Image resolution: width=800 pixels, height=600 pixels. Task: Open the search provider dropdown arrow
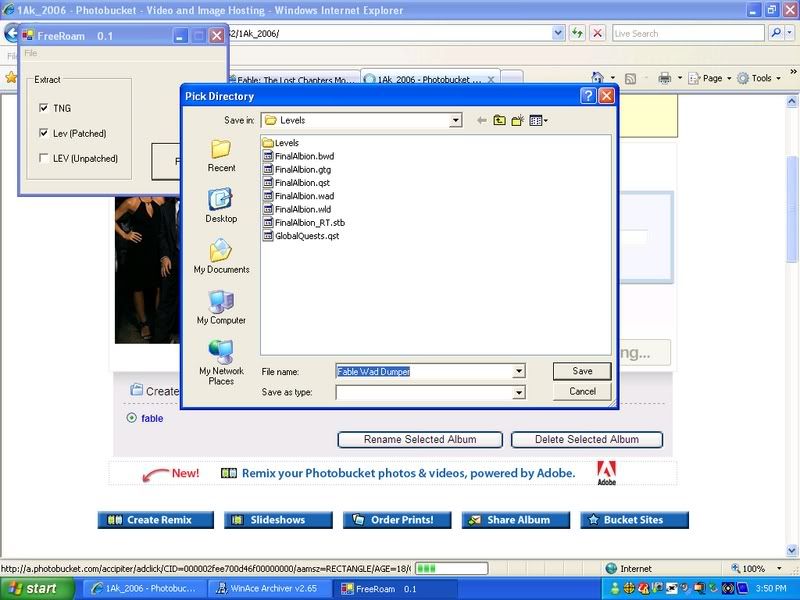pyautogui.click(x=789, y=33)
